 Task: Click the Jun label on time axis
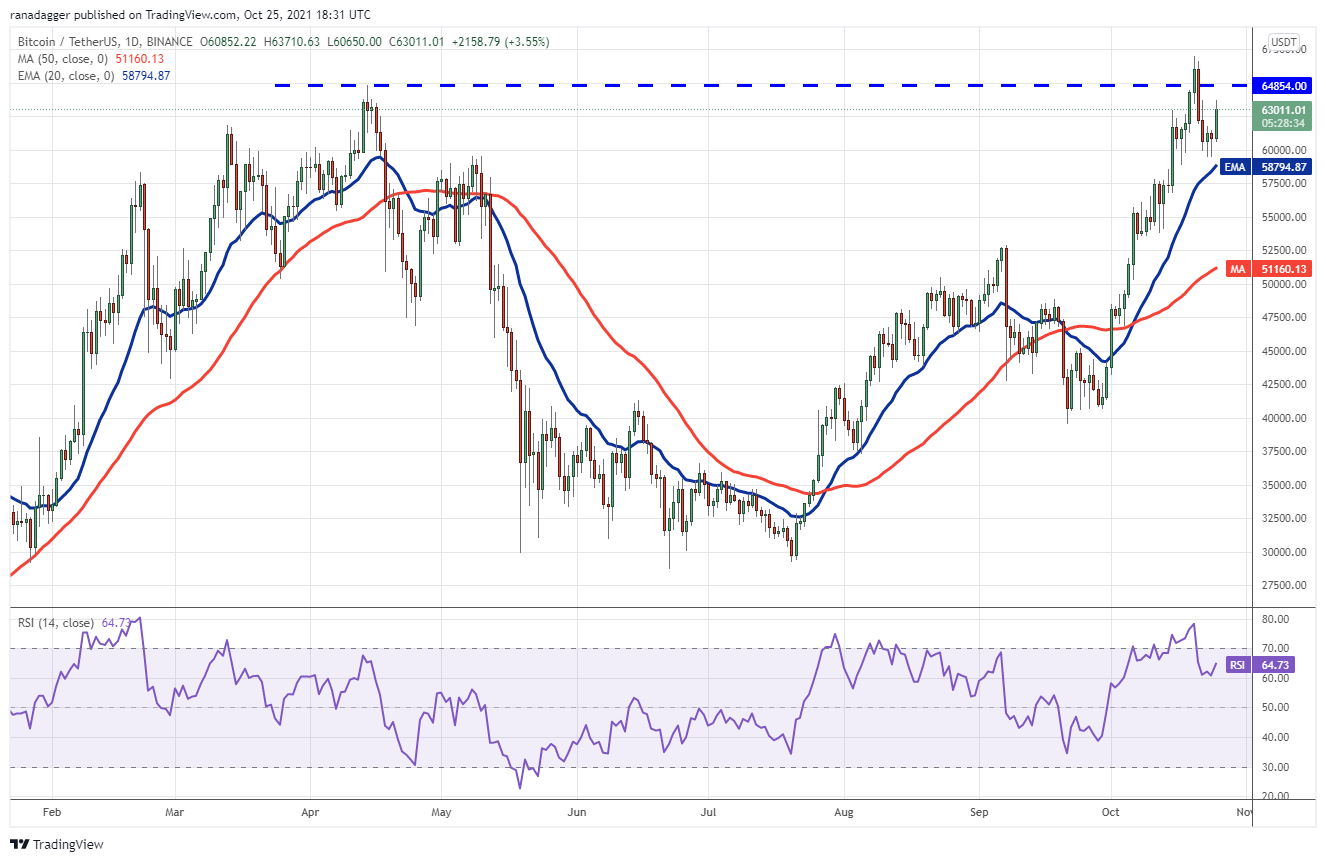click(576, 814)
